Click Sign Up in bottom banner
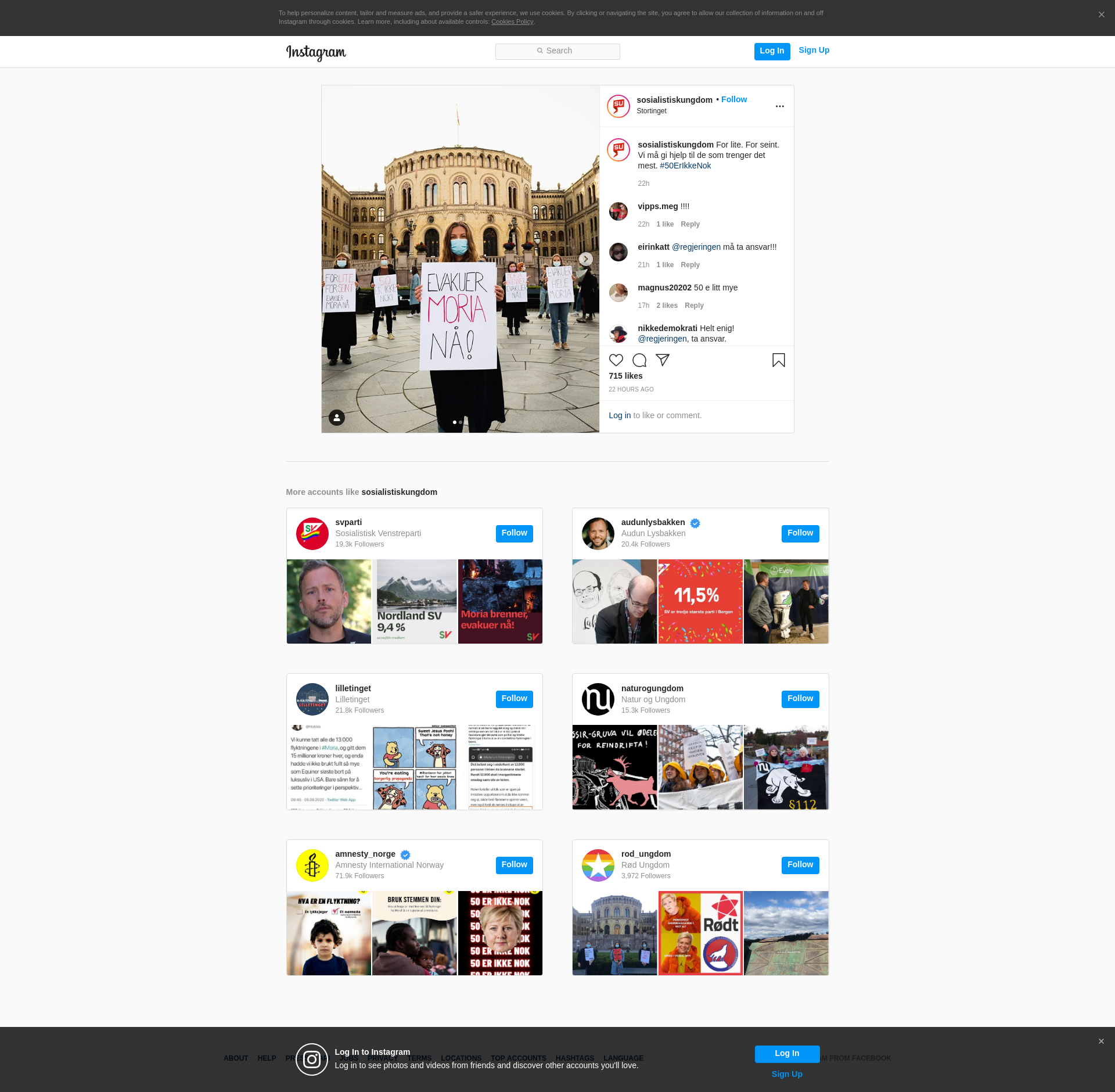1115x1092 pixels. coord(787,1075)
